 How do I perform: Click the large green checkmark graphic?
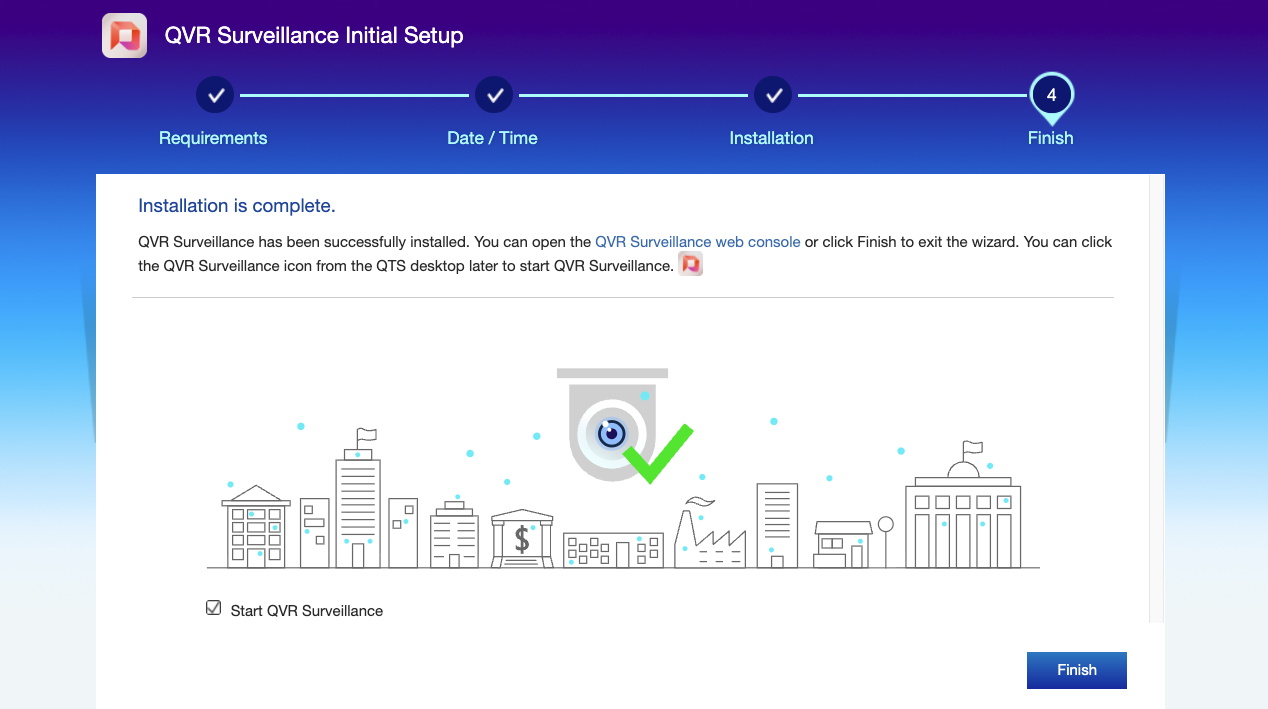[658, 453]
